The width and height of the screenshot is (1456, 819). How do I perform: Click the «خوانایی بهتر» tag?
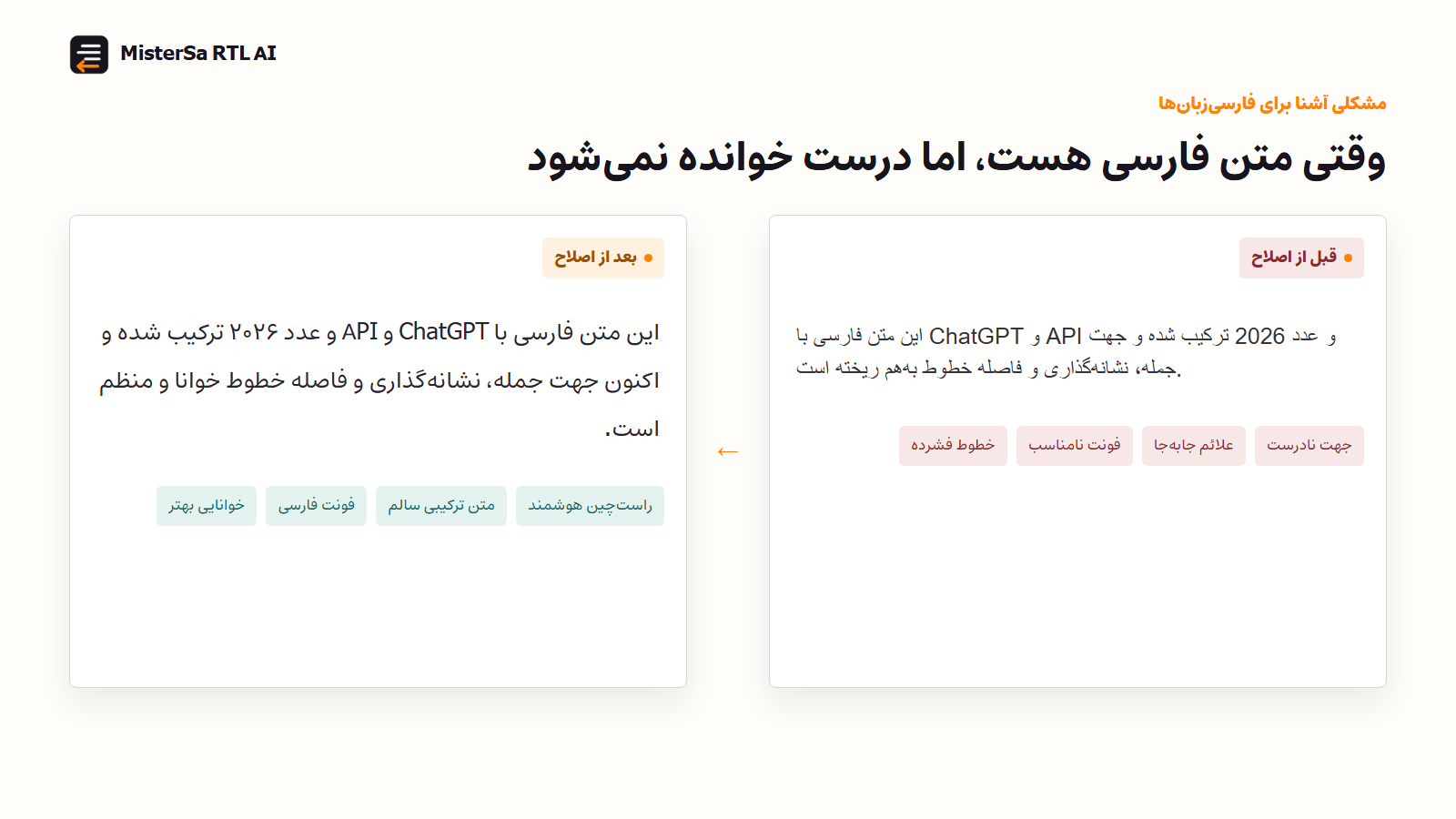[x=207, y=505]
